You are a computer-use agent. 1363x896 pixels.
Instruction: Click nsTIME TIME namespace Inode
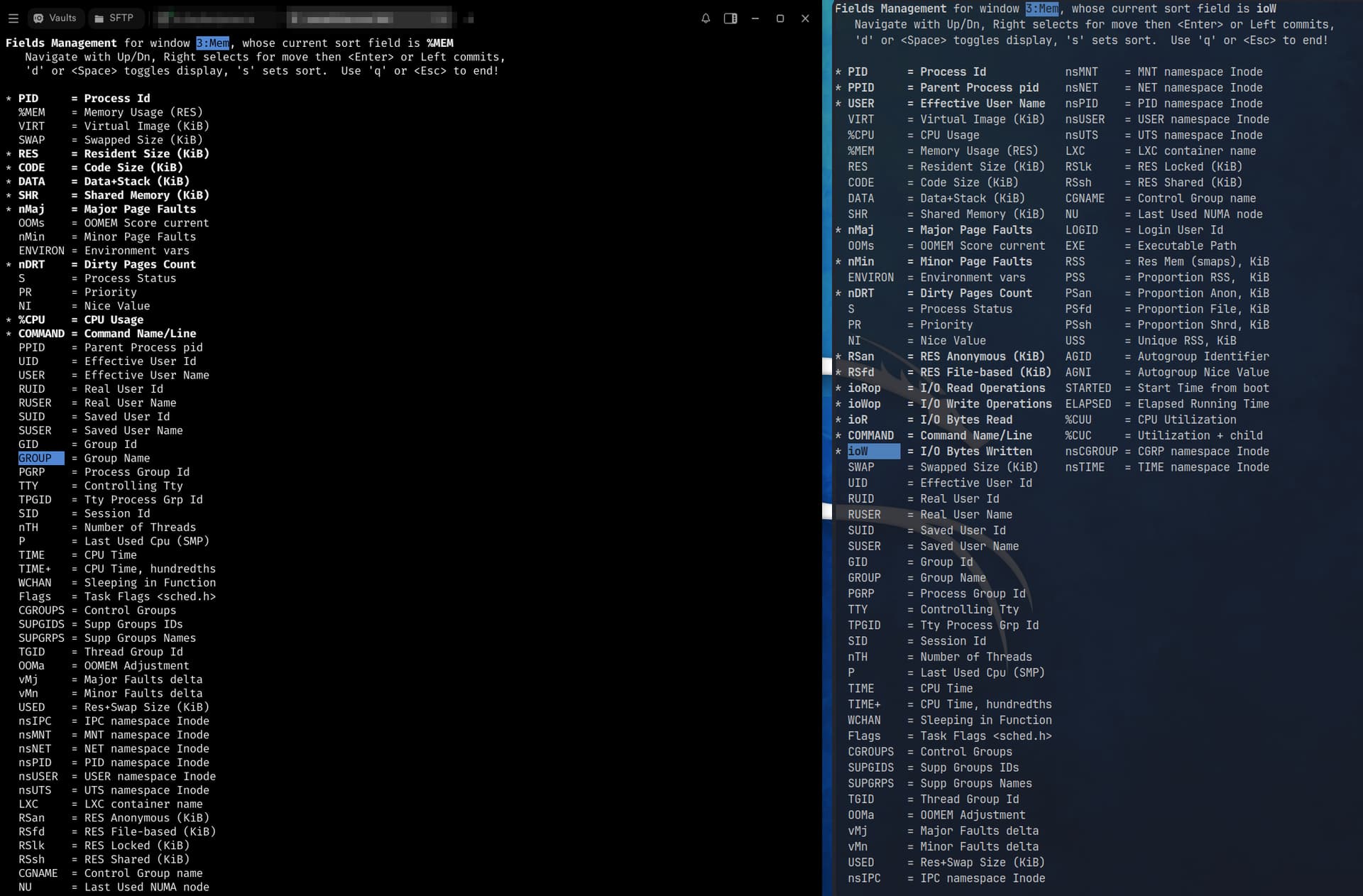(x=1167, y=467)
